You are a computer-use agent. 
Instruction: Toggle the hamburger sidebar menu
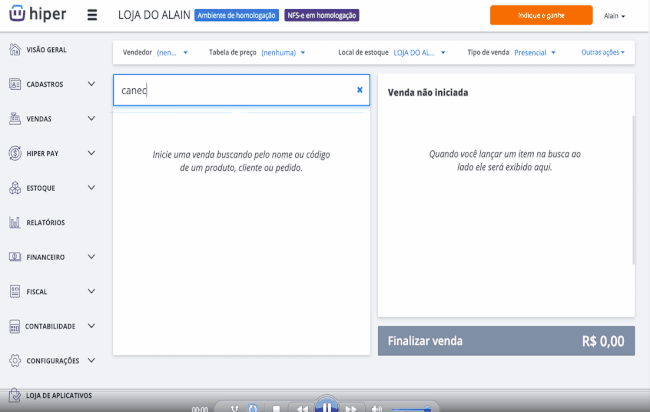coord(92,15)
